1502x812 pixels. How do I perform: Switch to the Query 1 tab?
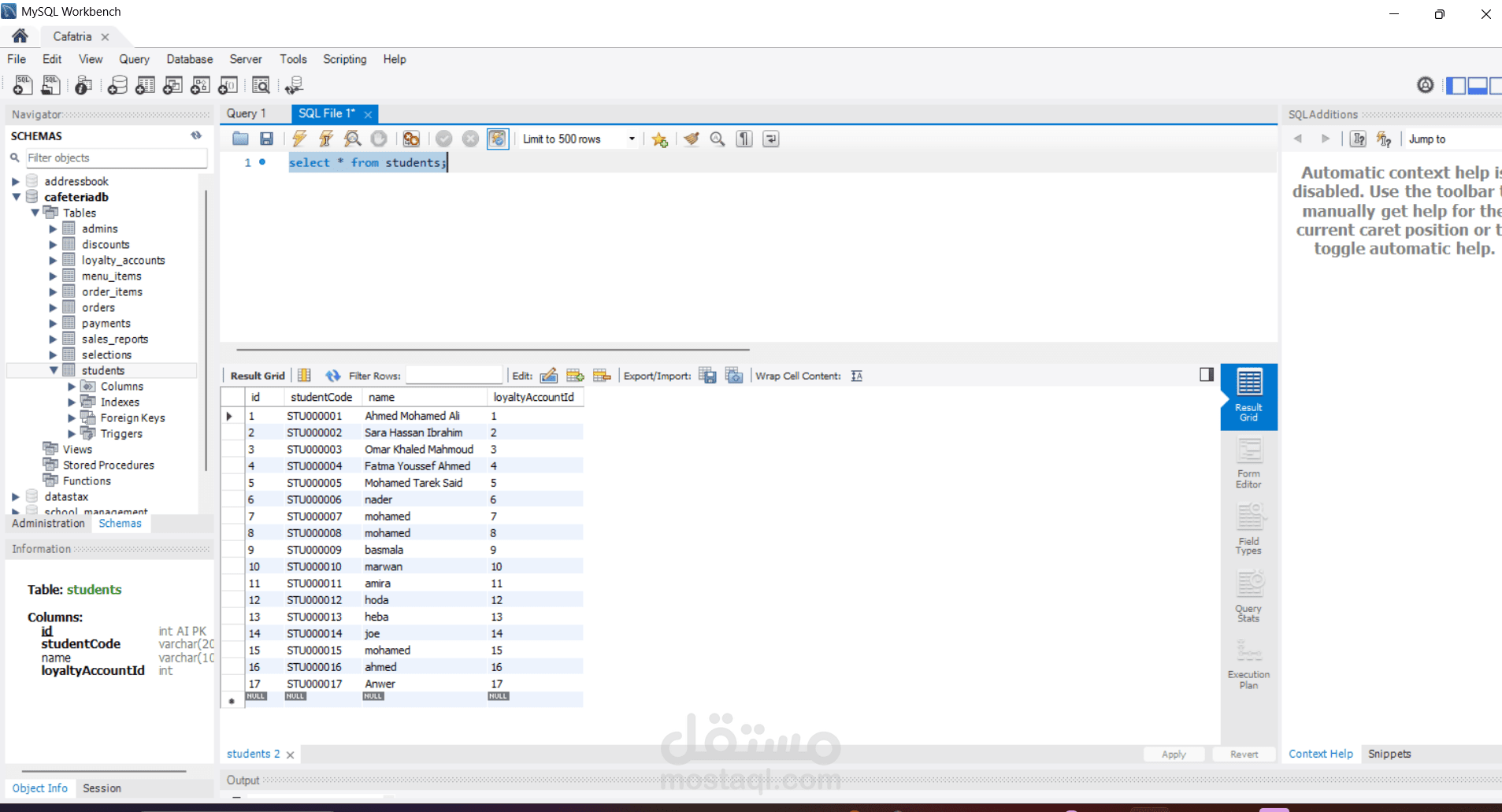(x=247, y=113)
